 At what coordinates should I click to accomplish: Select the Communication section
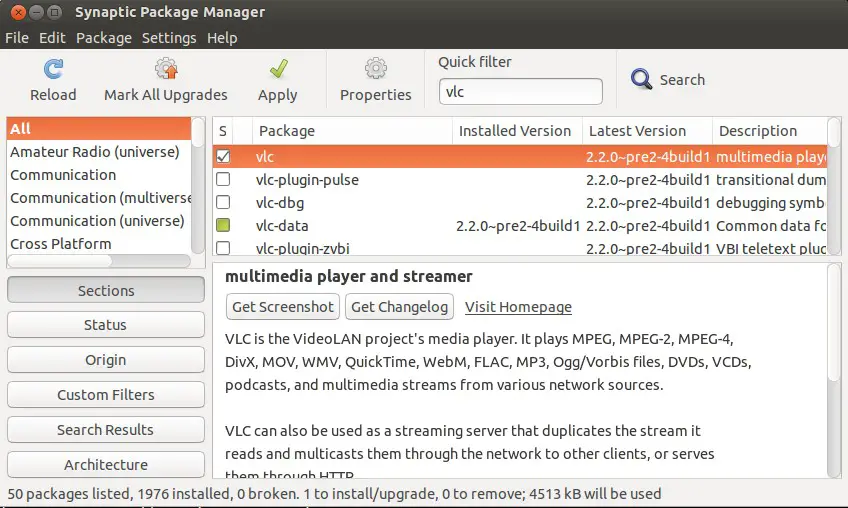click(x=99, y=175)
